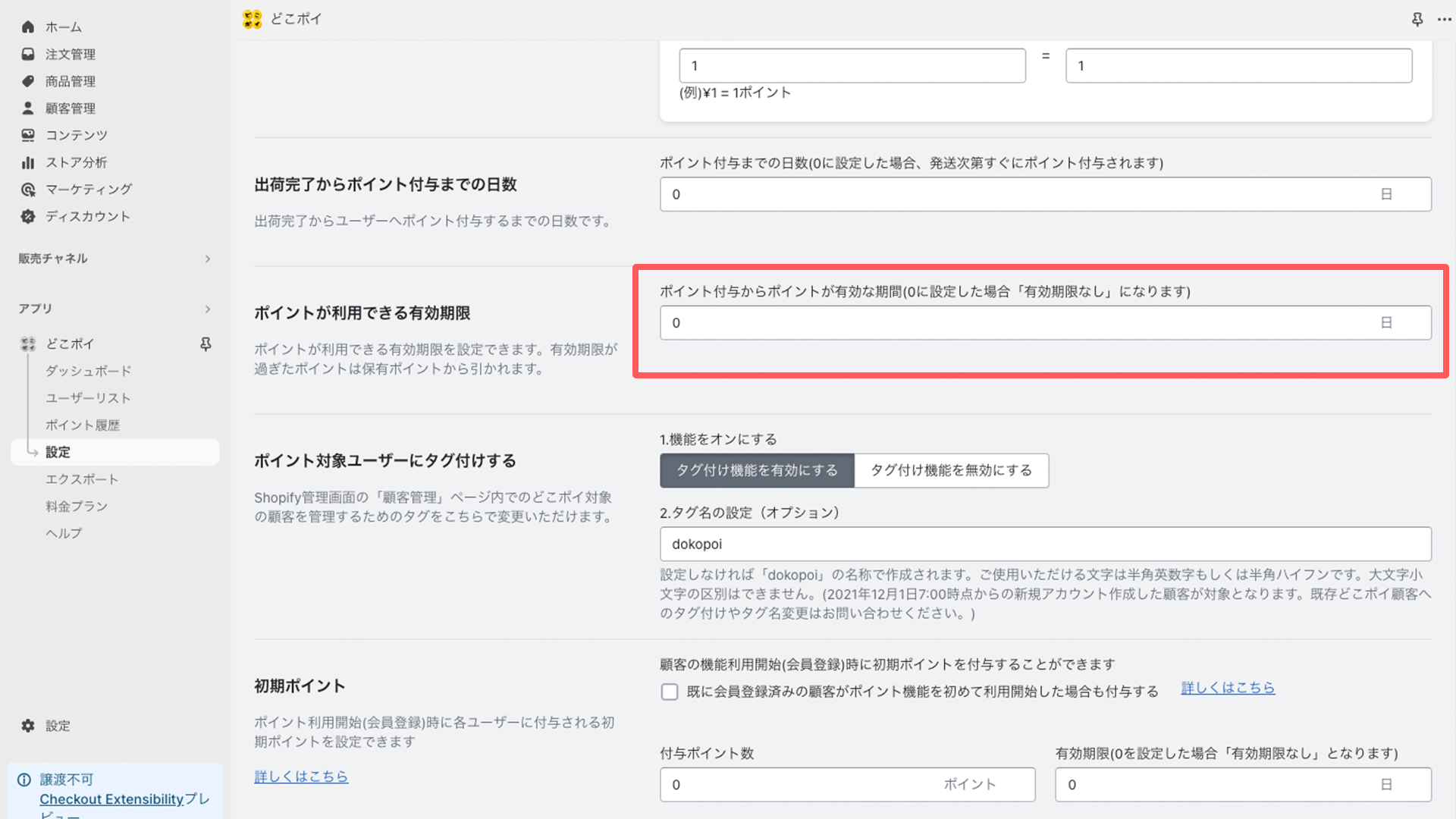Open 料金プラン under どこポイ
This screenshot has width=1456, height=819.
(x=77, y=507)
